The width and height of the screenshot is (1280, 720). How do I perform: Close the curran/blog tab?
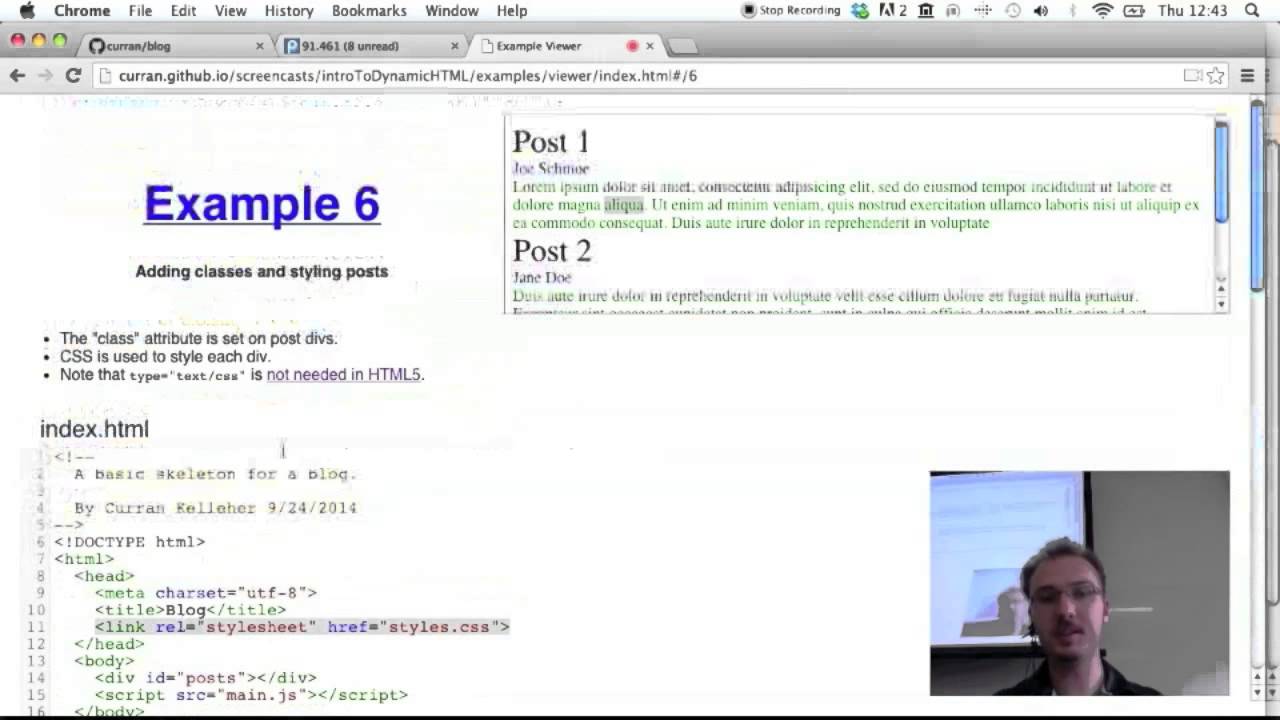click(260, 46)
